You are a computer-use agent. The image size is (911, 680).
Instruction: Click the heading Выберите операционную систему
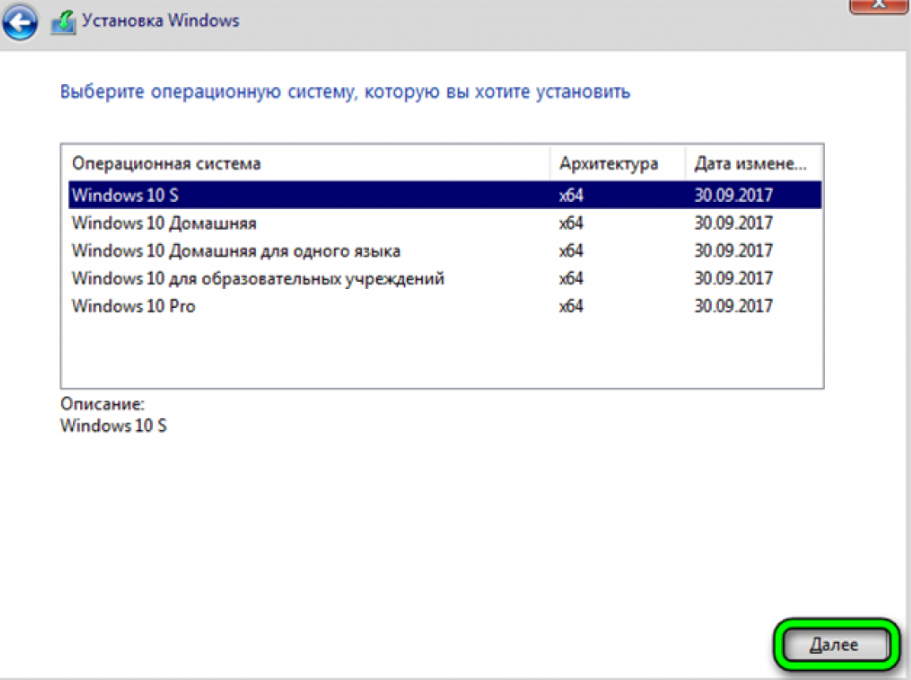coord(345,92)
